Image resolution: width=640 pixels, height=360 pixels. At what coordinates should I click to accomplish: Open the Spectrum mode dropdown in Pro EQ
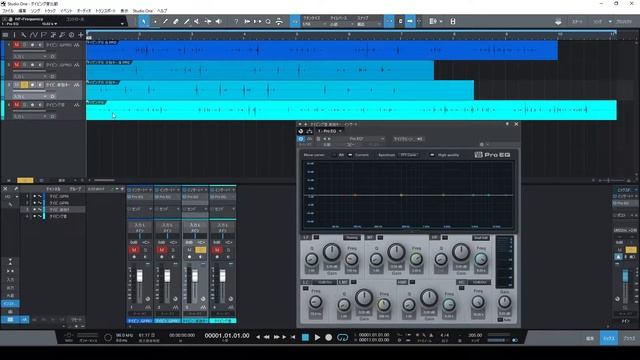point(409,155)
